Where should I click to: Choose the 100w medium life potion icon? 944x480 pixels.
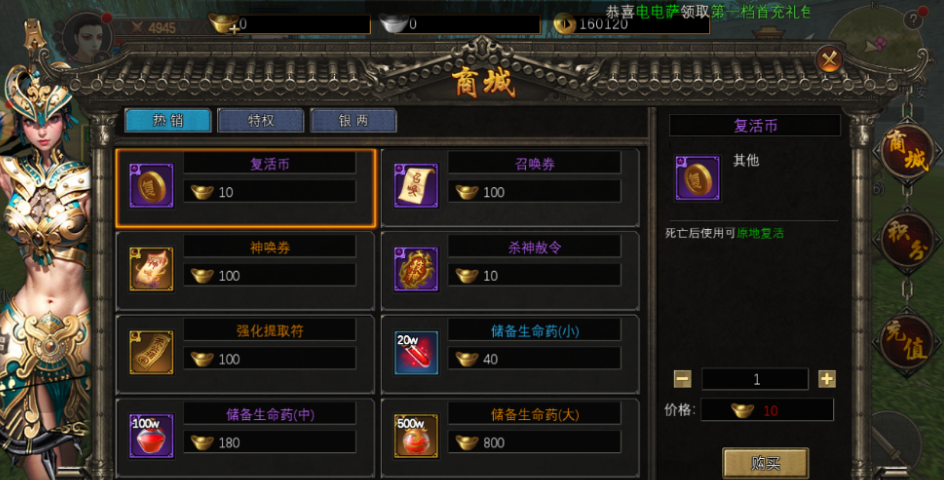(152, 436)
